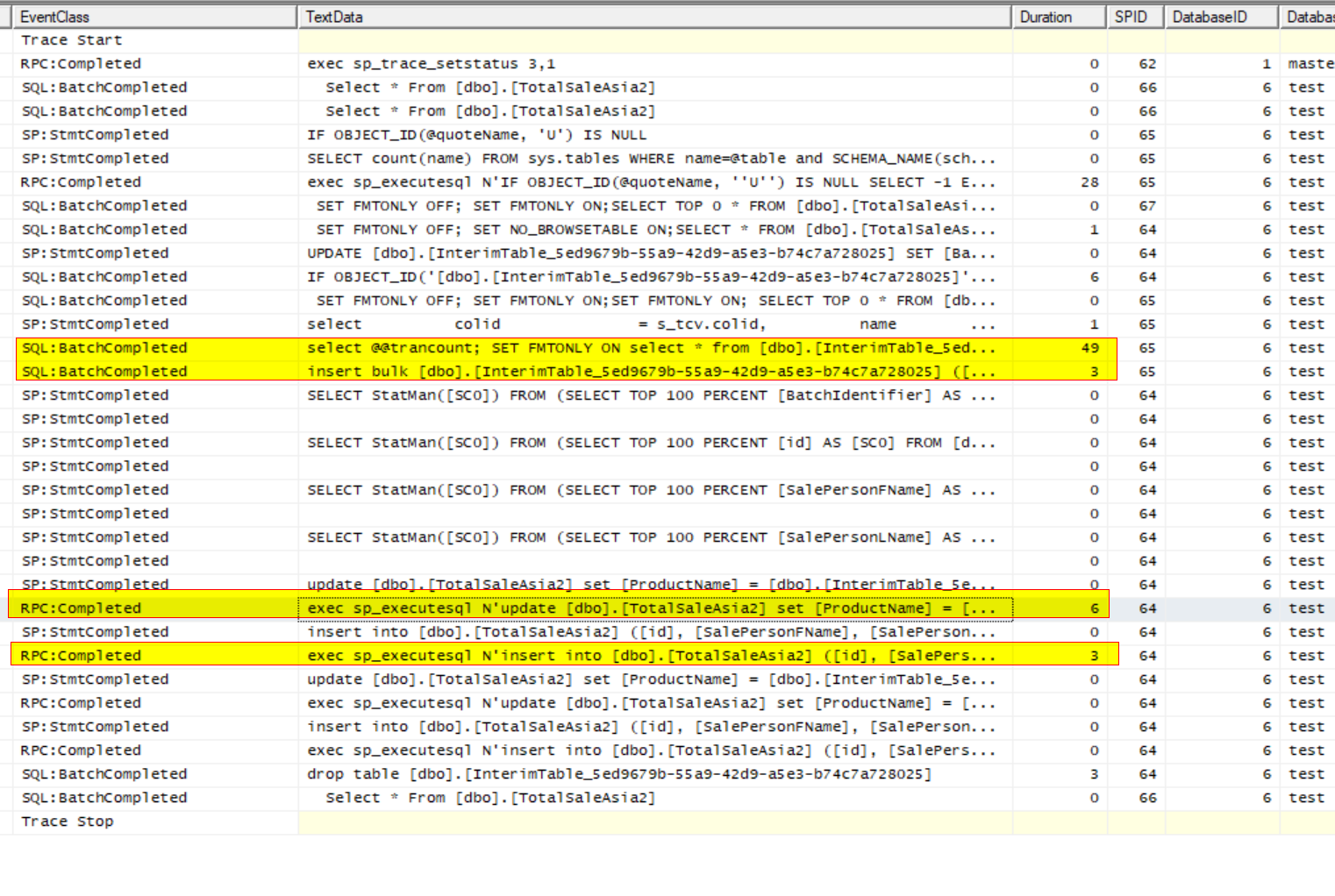Select the SELECT count(name) FROM sys.tables row
The width and height of the screenshot is (1335, 896).
(x=526, y=158)
